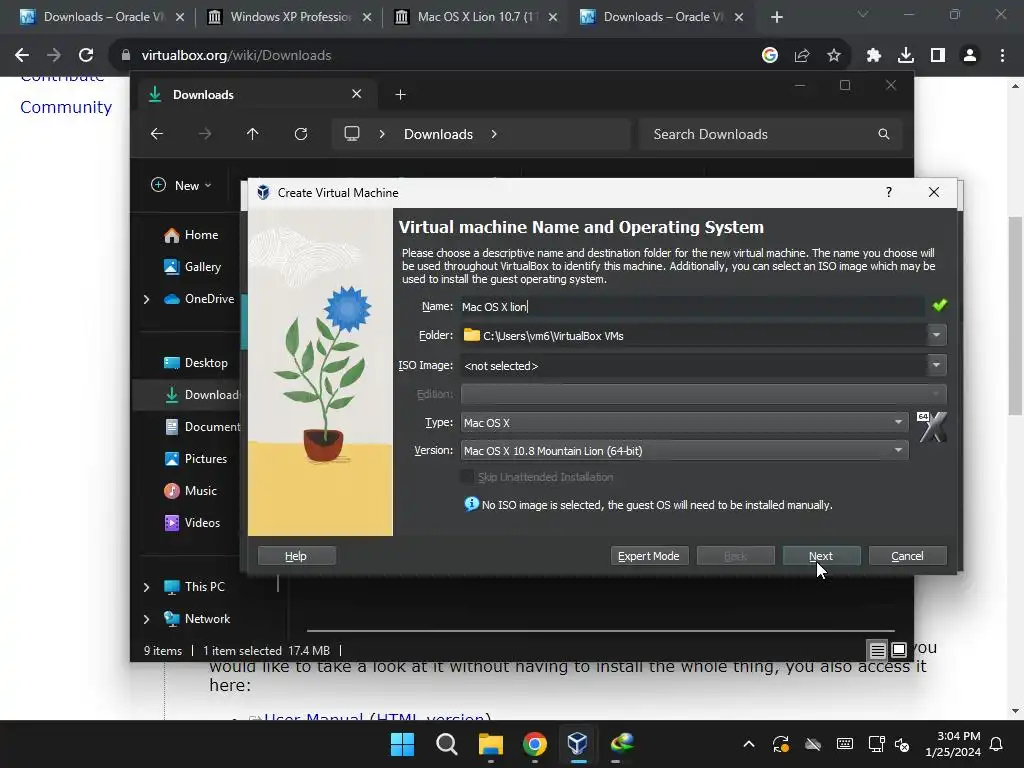Viewport: 1024px width, 768px height.
Task: Click the Mac OS X 64-bit OS type icon
Action: pyautogui.click(x=931, y=427)
